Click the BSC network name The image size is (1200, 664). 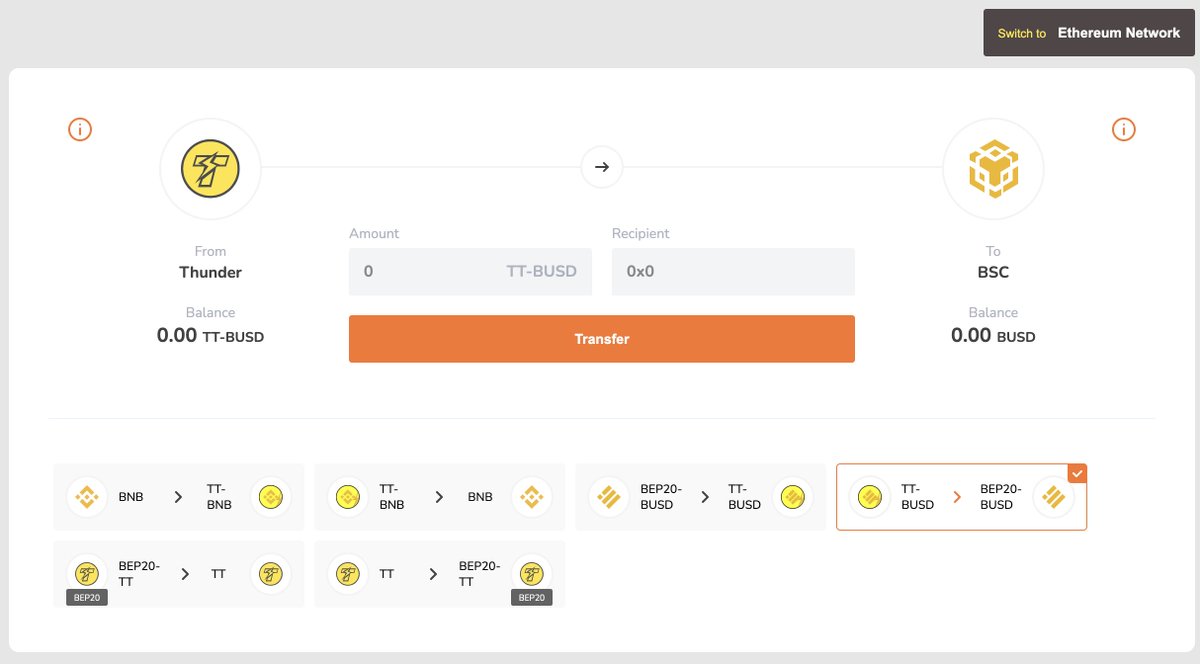pos(993,272)
